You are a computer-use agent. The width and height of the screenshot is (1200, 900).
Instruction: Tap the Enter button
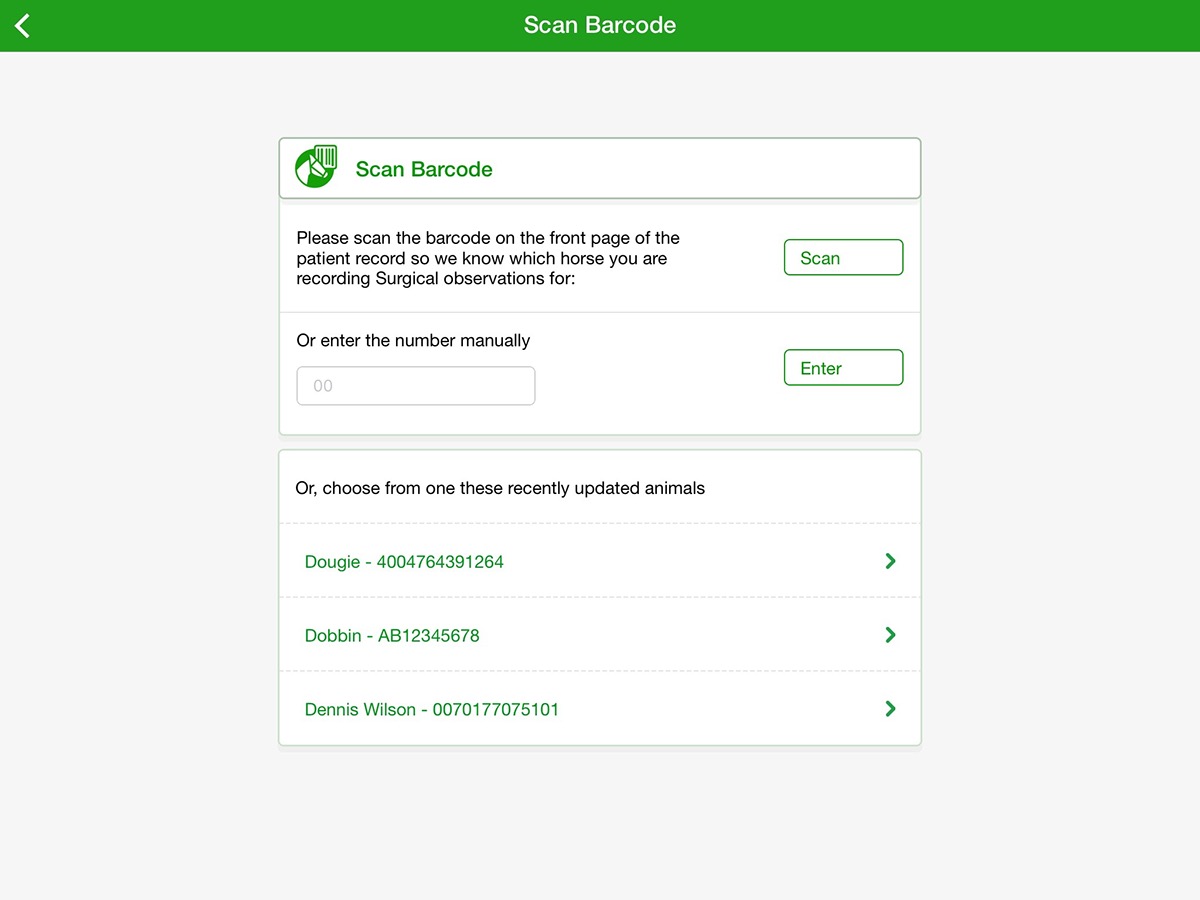tap(843, 368)
